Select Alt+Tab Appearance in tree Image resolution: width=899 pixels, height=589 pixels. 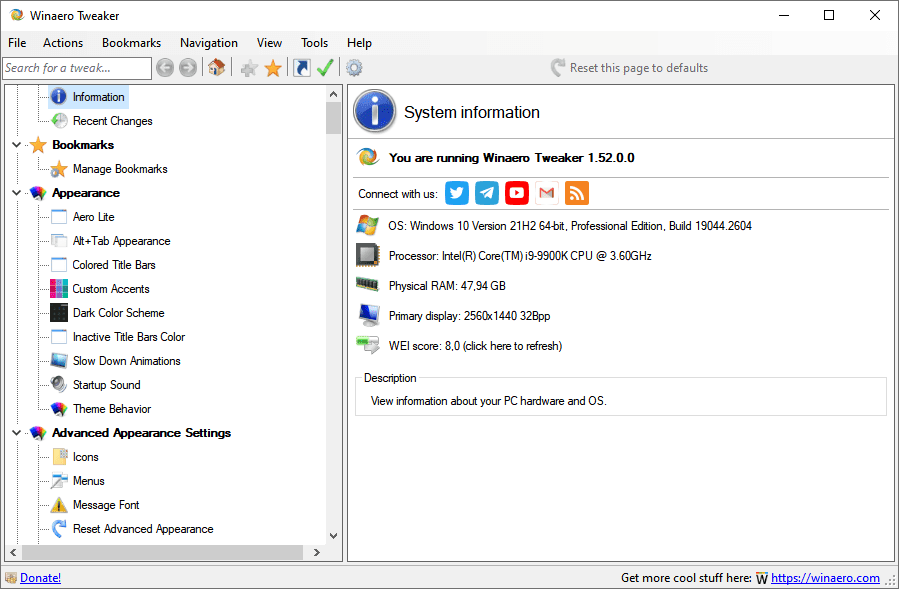(x=122, y=241)
